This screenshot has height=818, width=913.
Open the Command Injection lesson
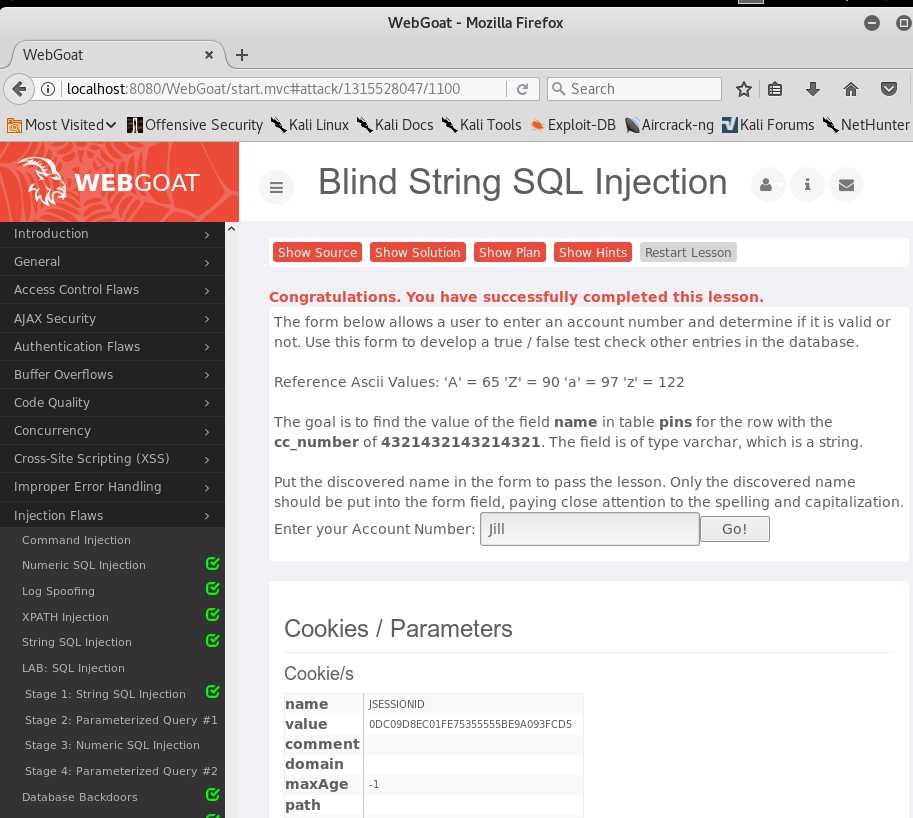point(76,540)
